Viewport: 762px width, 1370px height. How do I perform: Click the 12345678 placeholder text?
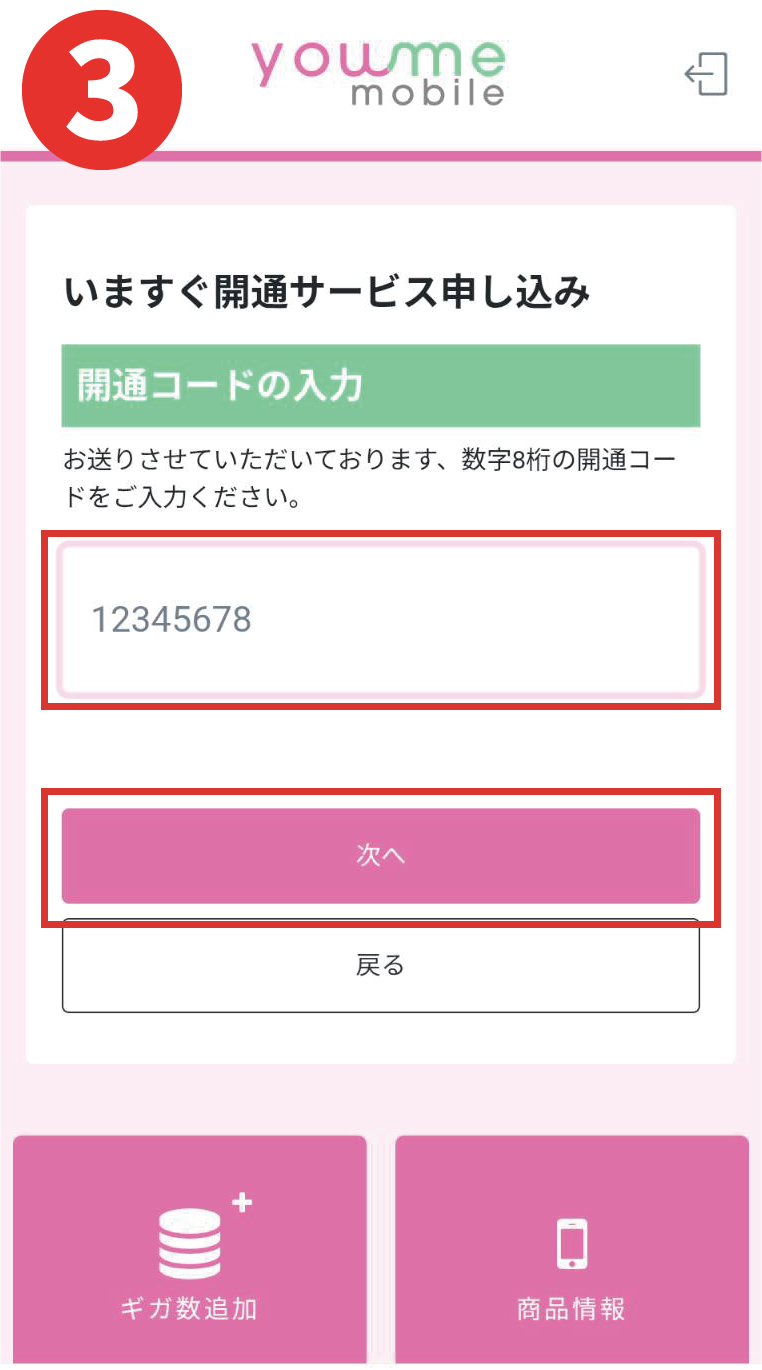[172, 620]
